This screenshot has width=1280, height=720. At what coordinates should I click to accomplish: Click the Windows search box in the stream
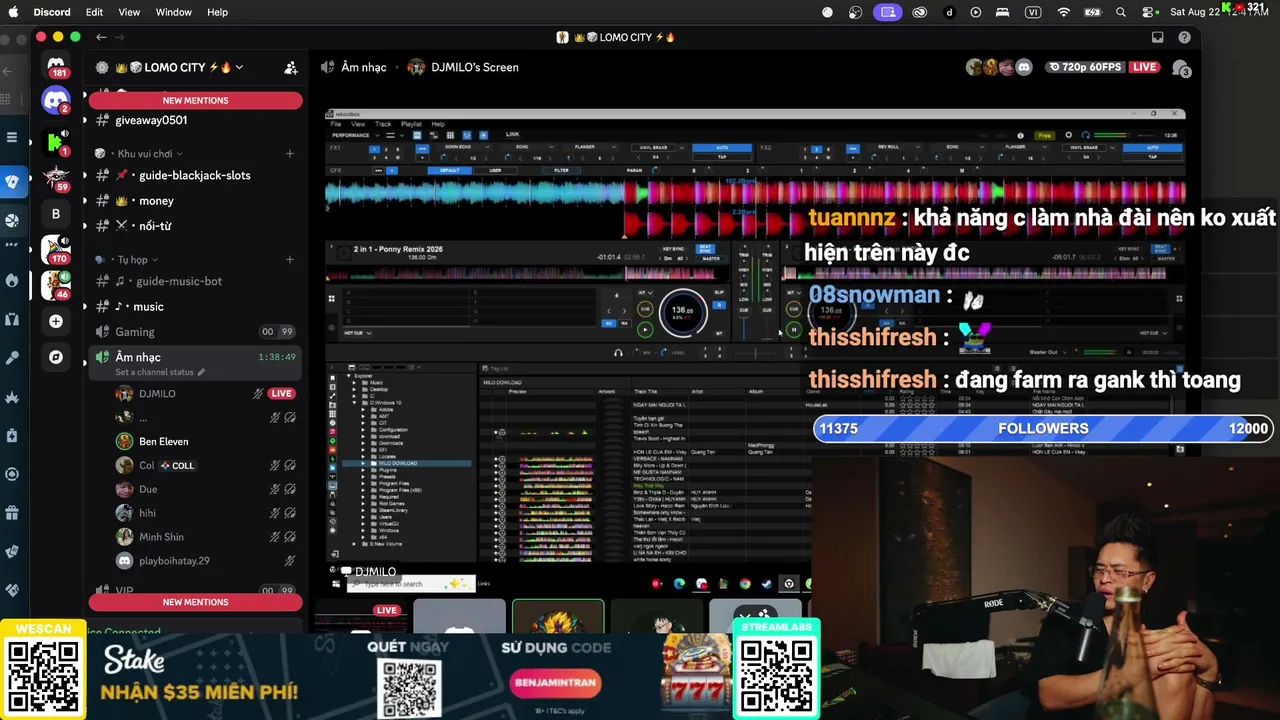(x=410, y=584)
